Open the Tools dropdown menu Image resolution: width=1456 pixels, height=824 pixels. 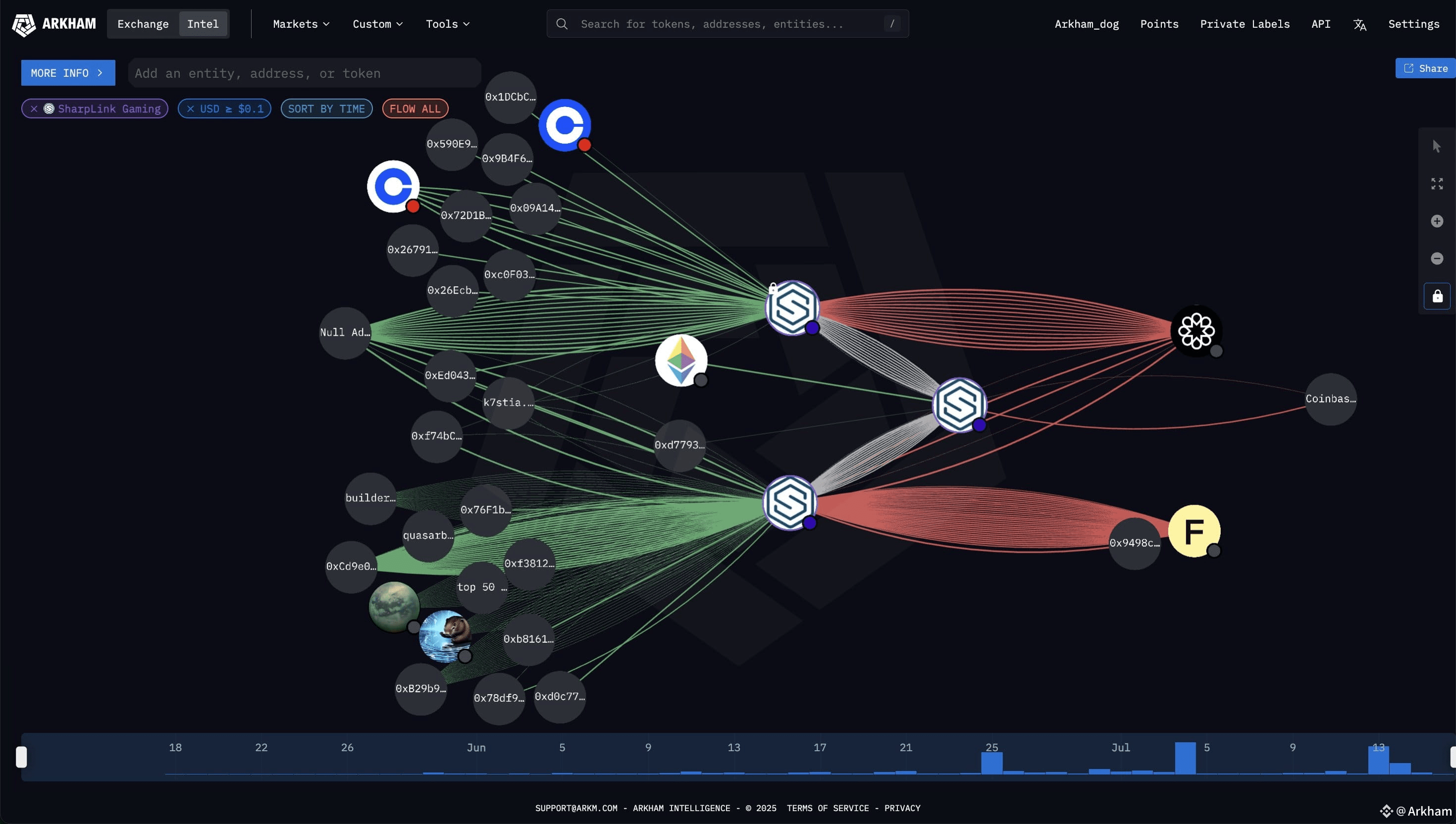[x=448, y=24]
